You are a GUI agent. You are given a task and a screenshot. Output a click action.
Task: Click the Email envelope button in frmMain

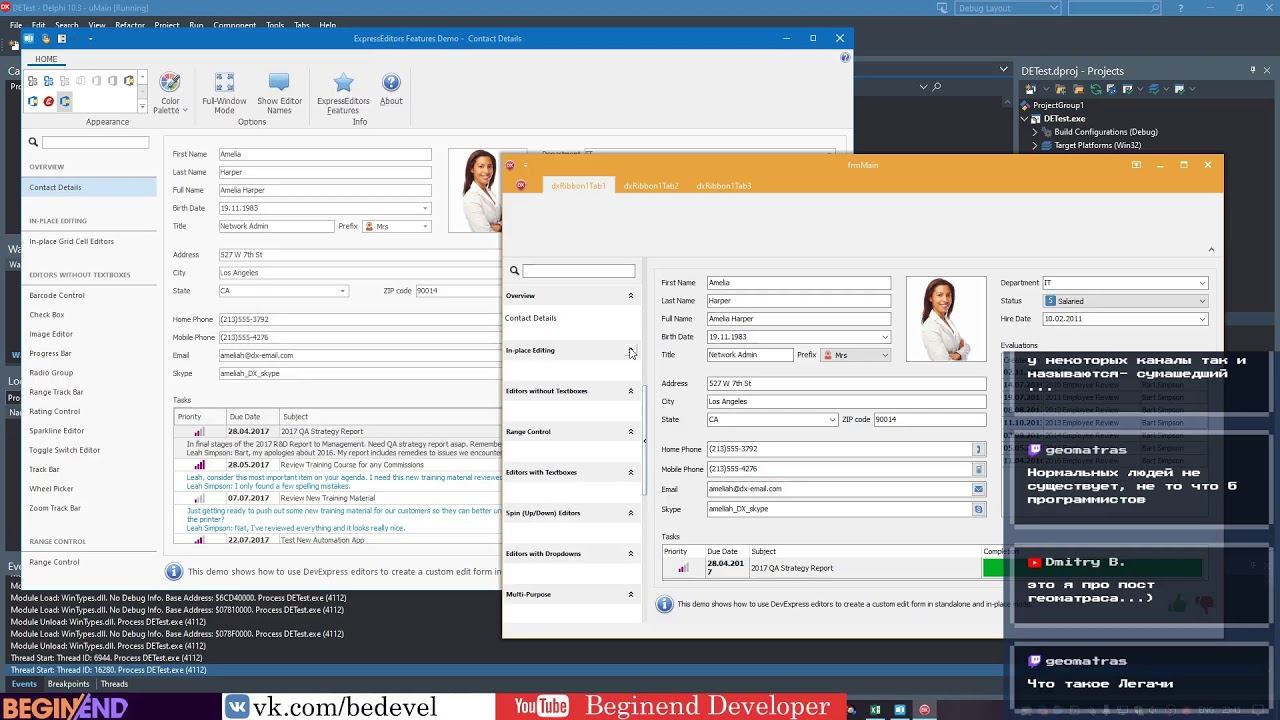(x=978, y=489)
